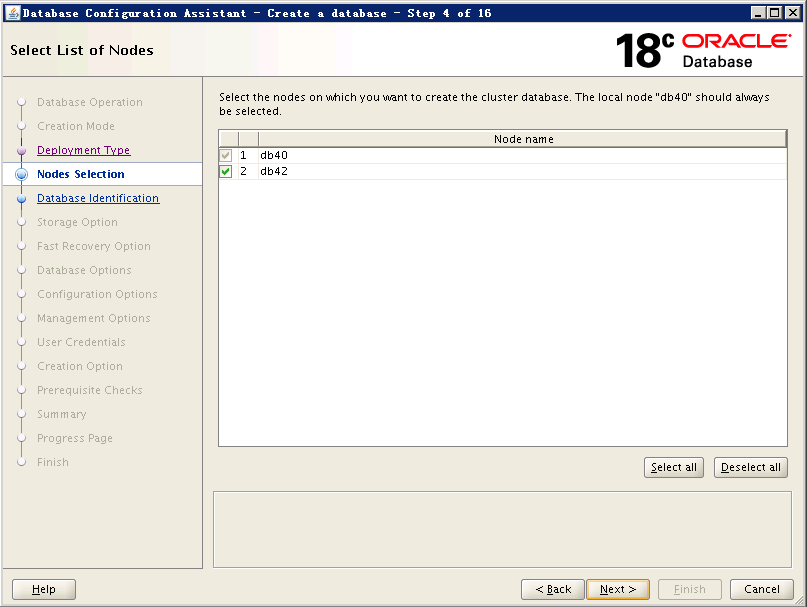Click row number 1 cell
The image size is (807, 607).
tap(248, 155)
